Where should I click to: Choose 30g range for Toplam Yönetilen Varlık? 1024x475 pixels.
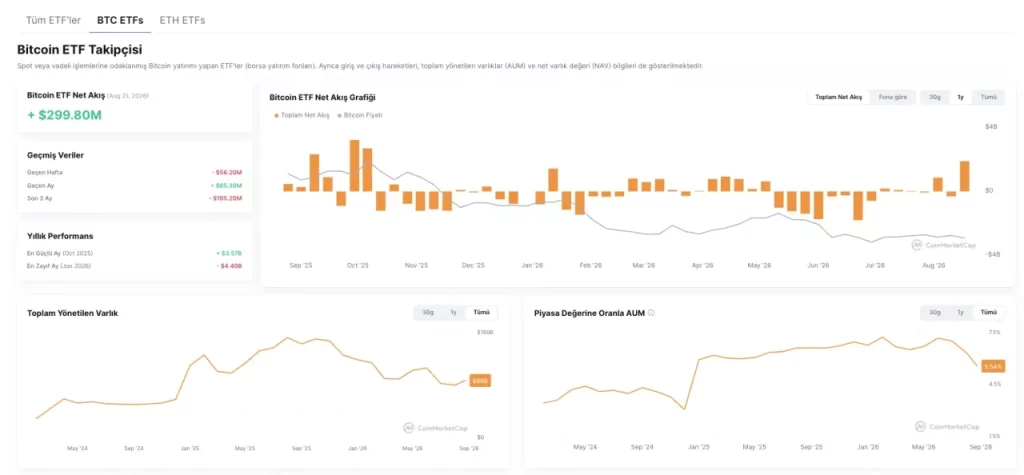point(428,312)
